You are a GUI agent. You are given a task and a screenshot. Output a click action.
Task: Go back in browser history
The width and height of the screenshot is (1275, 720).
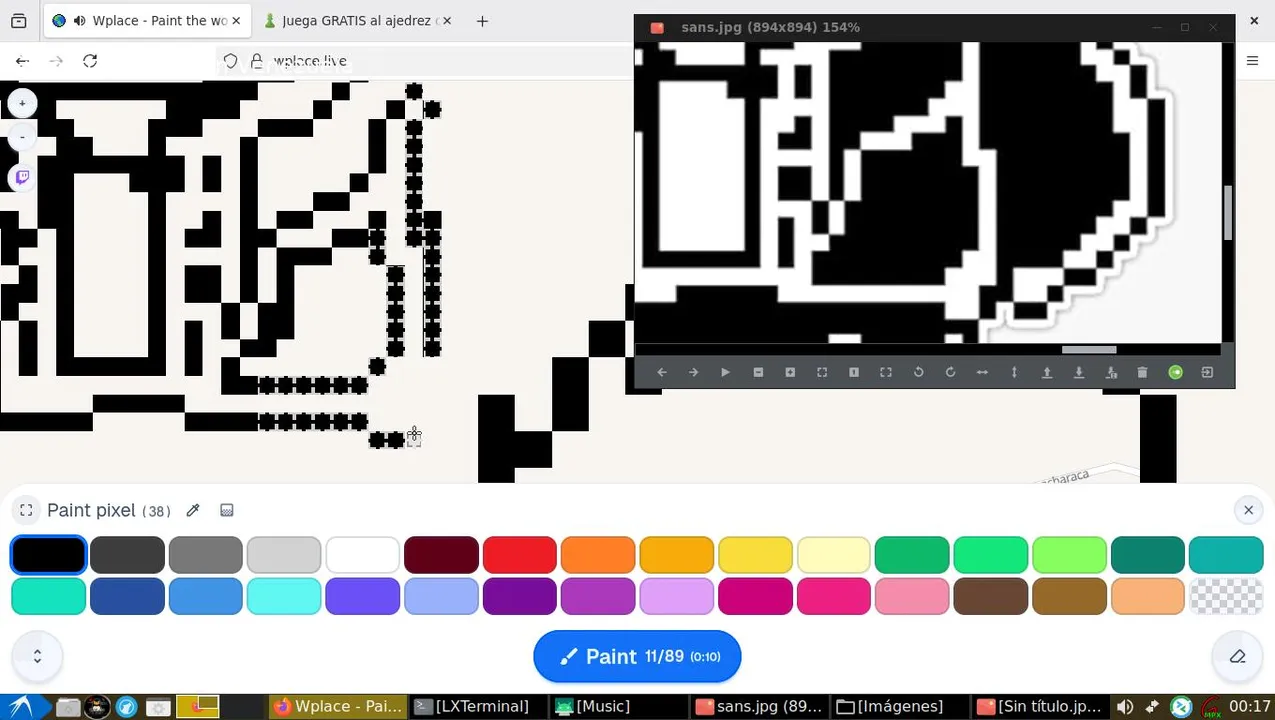[x=22, y=61]
